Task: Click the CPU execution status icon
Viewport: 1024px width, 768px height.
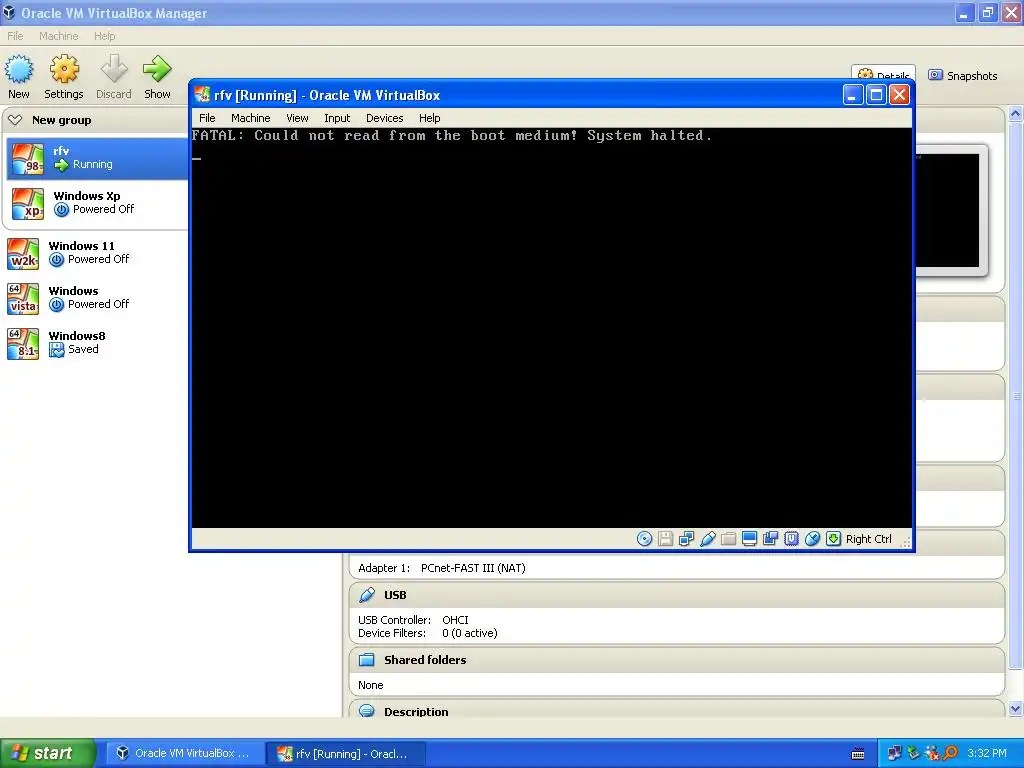Action: [x=792, y=539]
